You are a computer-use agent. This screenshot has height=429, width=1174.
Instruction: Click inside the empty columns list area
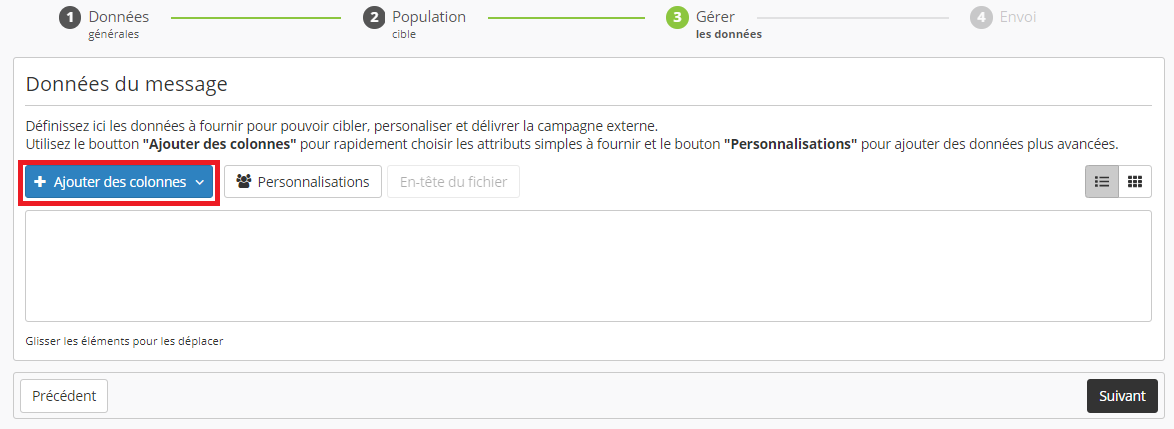point(588,266)
